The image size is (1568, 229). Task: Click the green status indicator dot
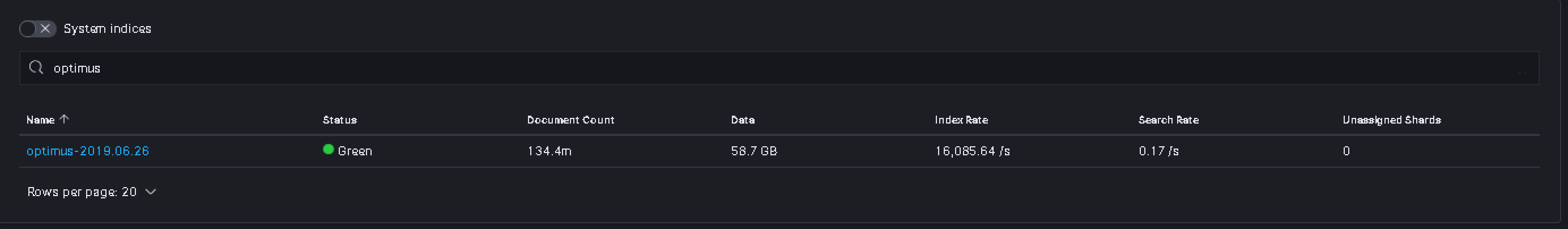(328, 149)
